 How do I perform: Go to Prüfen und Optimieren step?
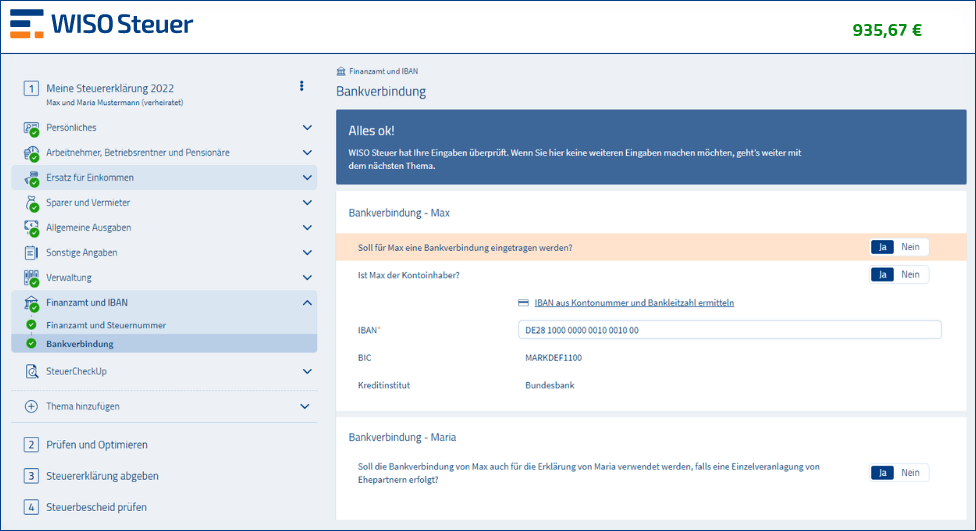(x=97, y=444)
